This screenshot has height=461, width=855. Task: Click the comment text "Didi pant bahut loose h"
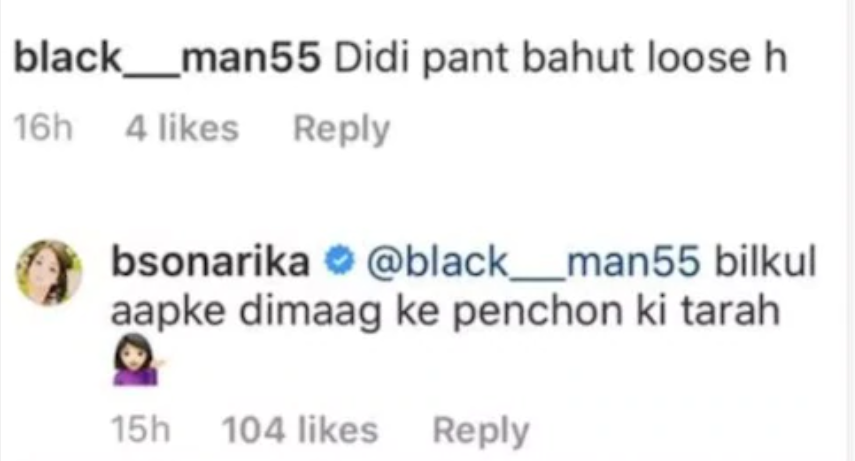click(561, 58)
